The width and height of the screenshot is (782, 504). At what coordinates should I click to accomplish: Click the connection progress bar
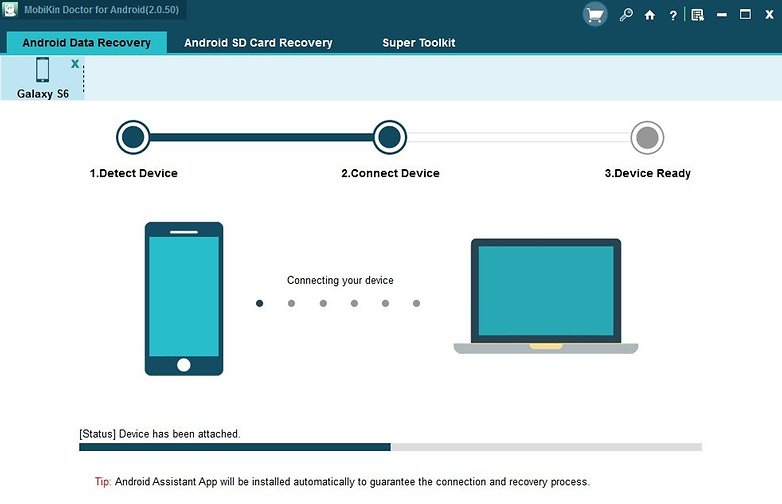click(390, 447)
